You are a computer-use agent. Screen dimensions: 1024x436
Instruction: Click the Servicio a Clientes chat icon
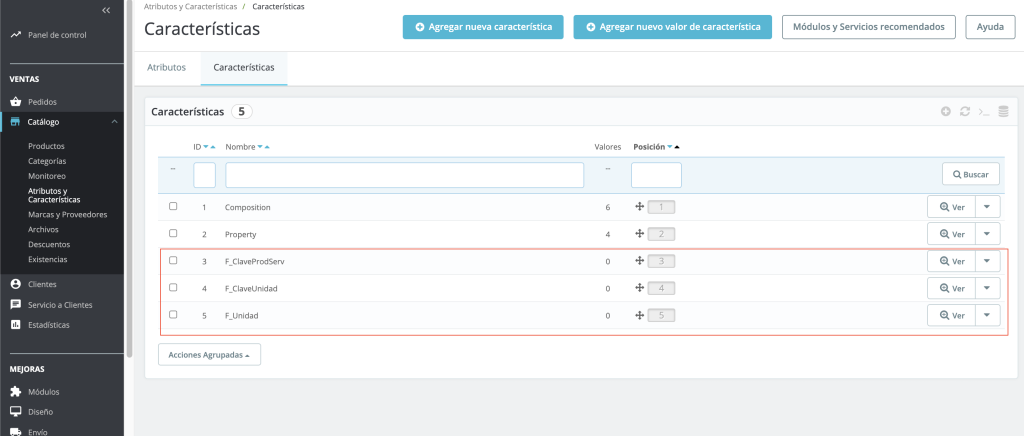[16, 305]
